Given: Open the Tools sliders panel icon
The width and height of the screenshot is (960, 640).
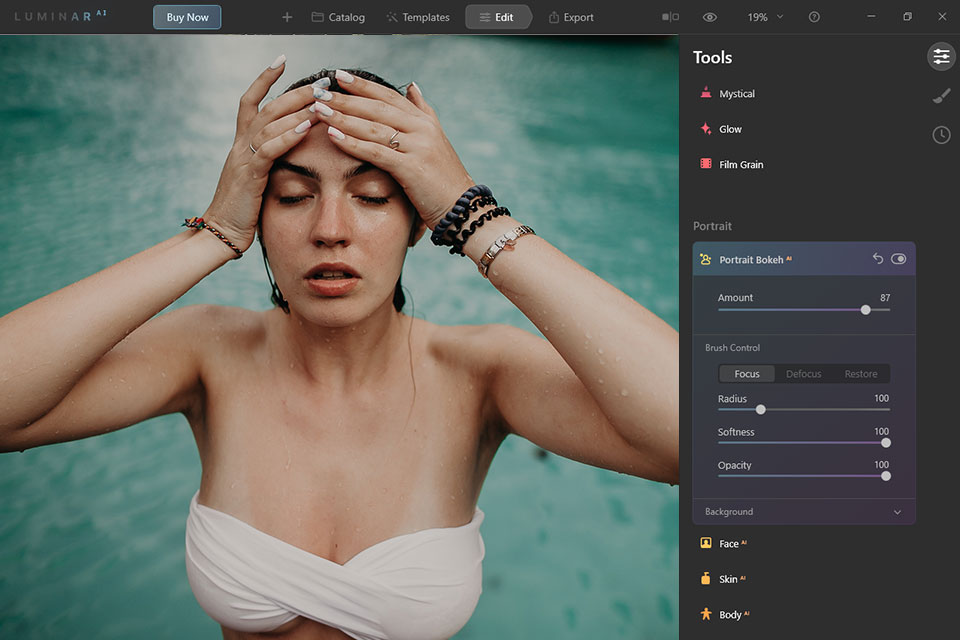Looking at the screenshot, I should click(x=941, y=57).
